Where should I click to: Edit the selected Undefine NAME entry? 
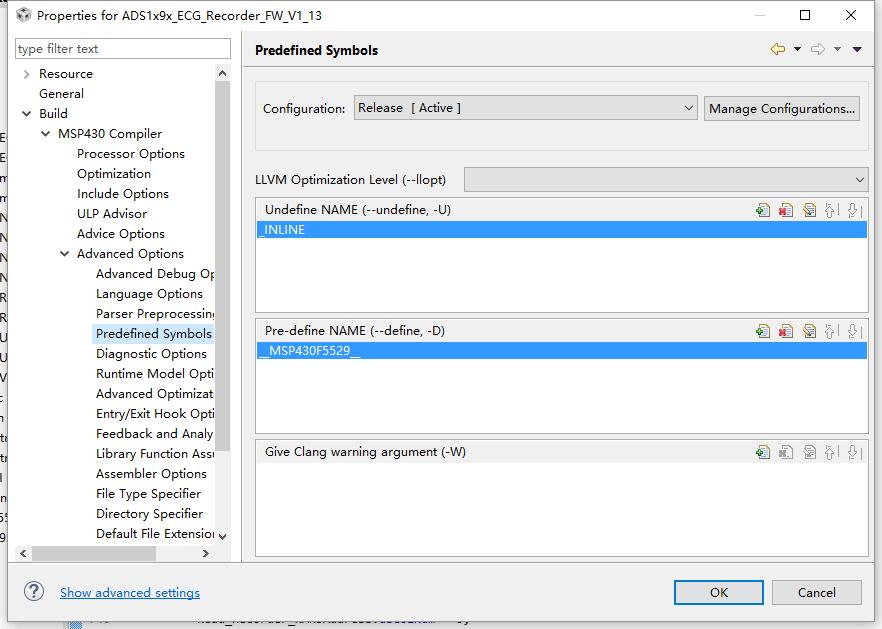(x=809, y=210)
